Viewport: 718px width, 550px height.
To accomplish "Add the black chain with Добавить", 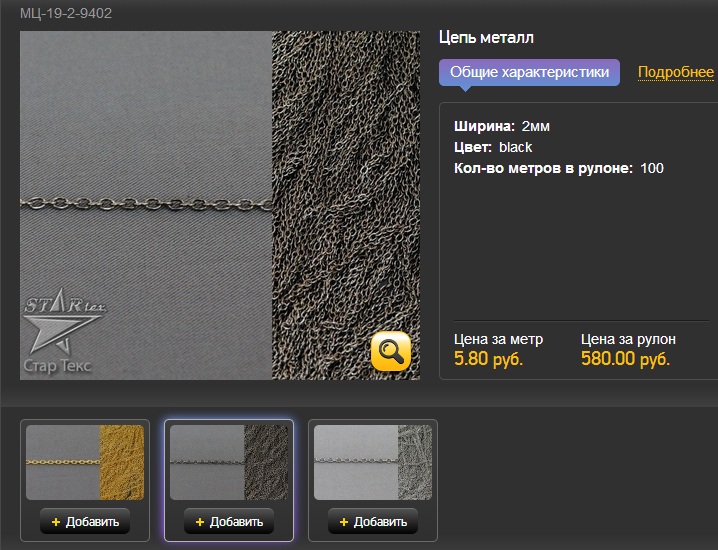I will click(229, 522).
